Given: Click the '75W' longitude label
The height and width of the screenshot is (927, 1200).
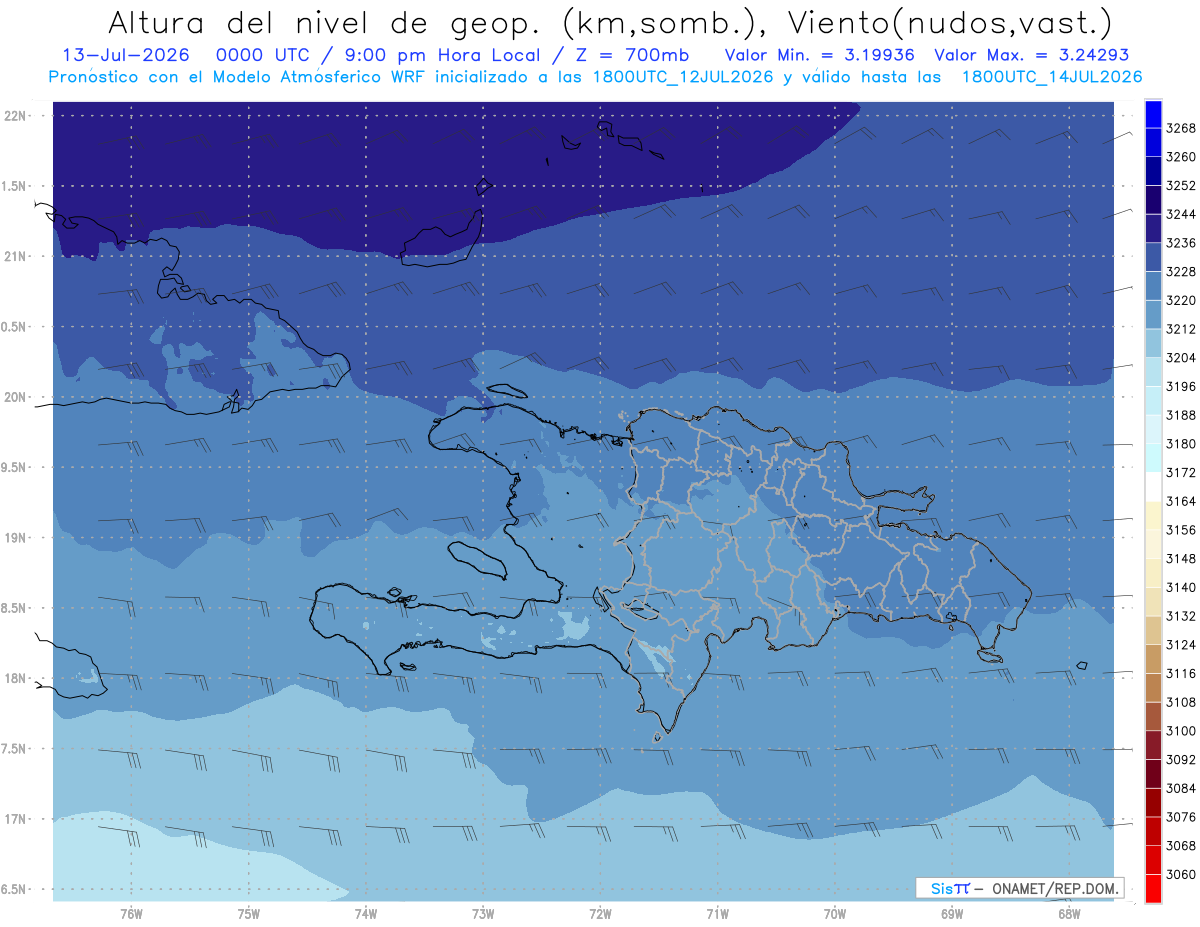Looking at the screenshot, I should [249, 914].
